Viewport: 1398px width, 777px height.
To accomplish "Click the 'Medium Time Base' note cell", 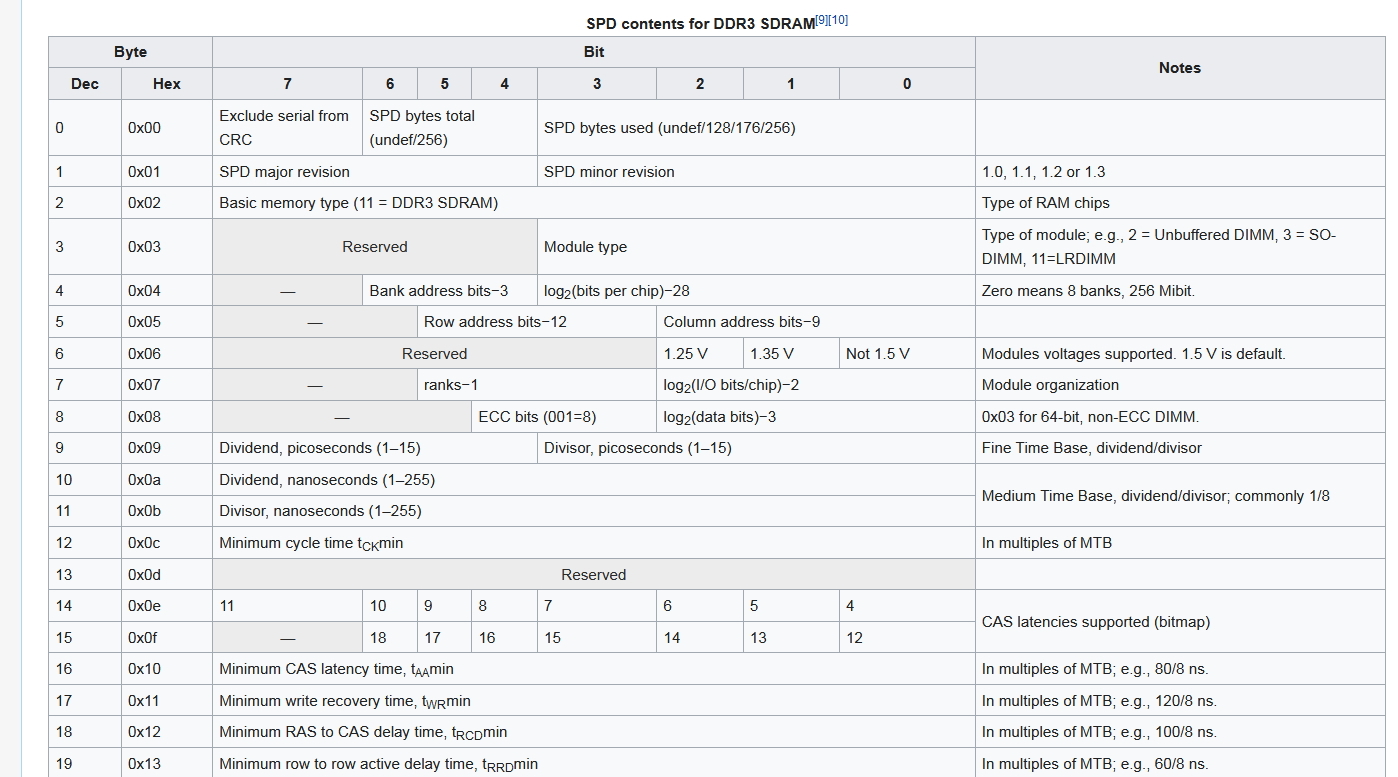I will tap(1156, 496).
